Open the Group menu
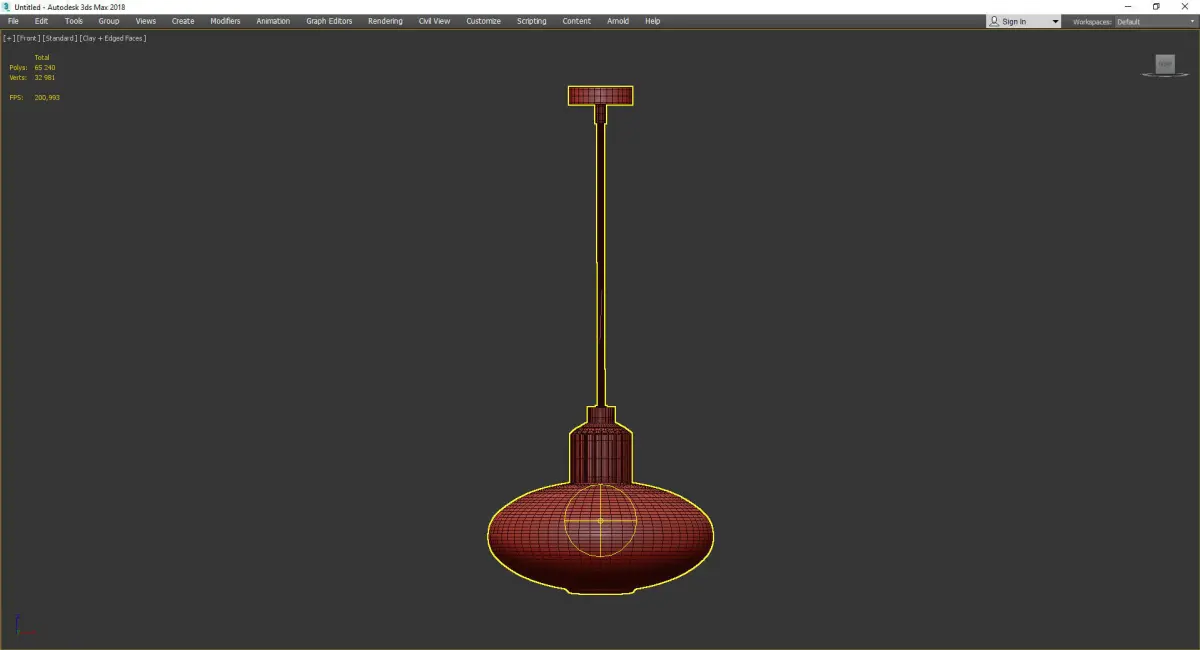1200x650 pixels. pos(108,21)
